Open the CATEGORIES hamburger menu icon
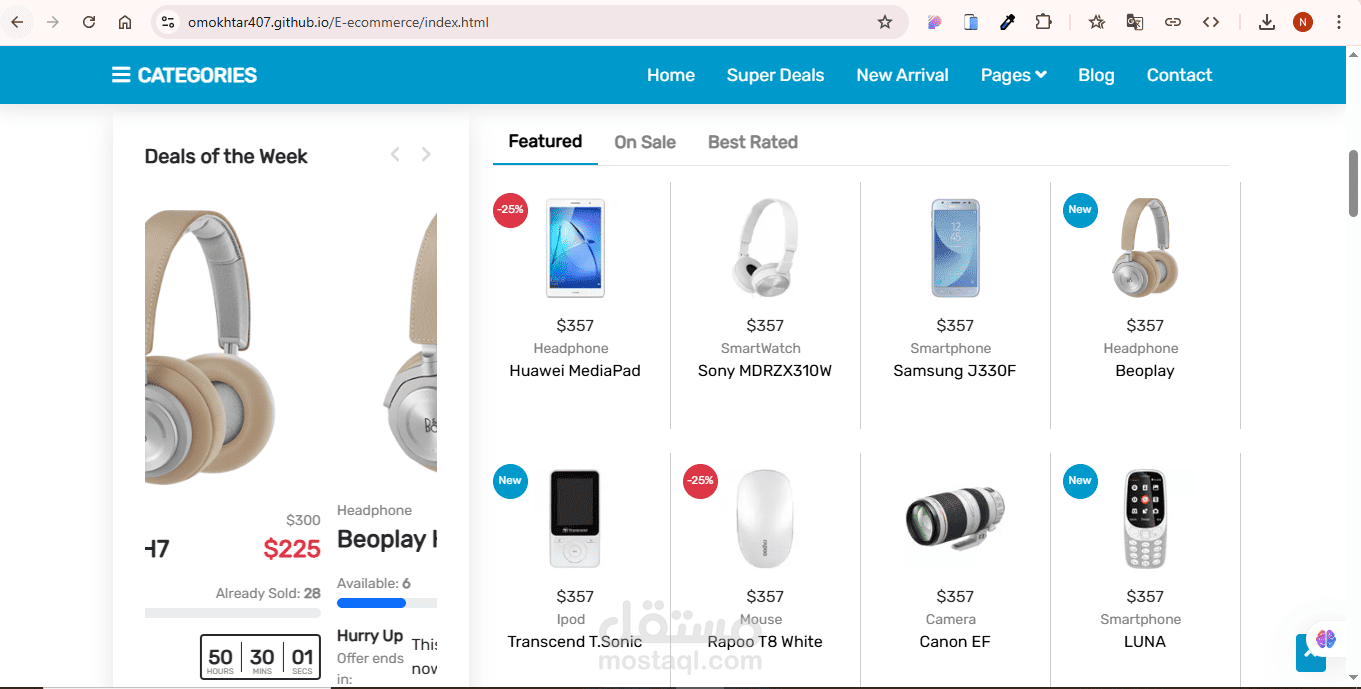 pos(121,75)
